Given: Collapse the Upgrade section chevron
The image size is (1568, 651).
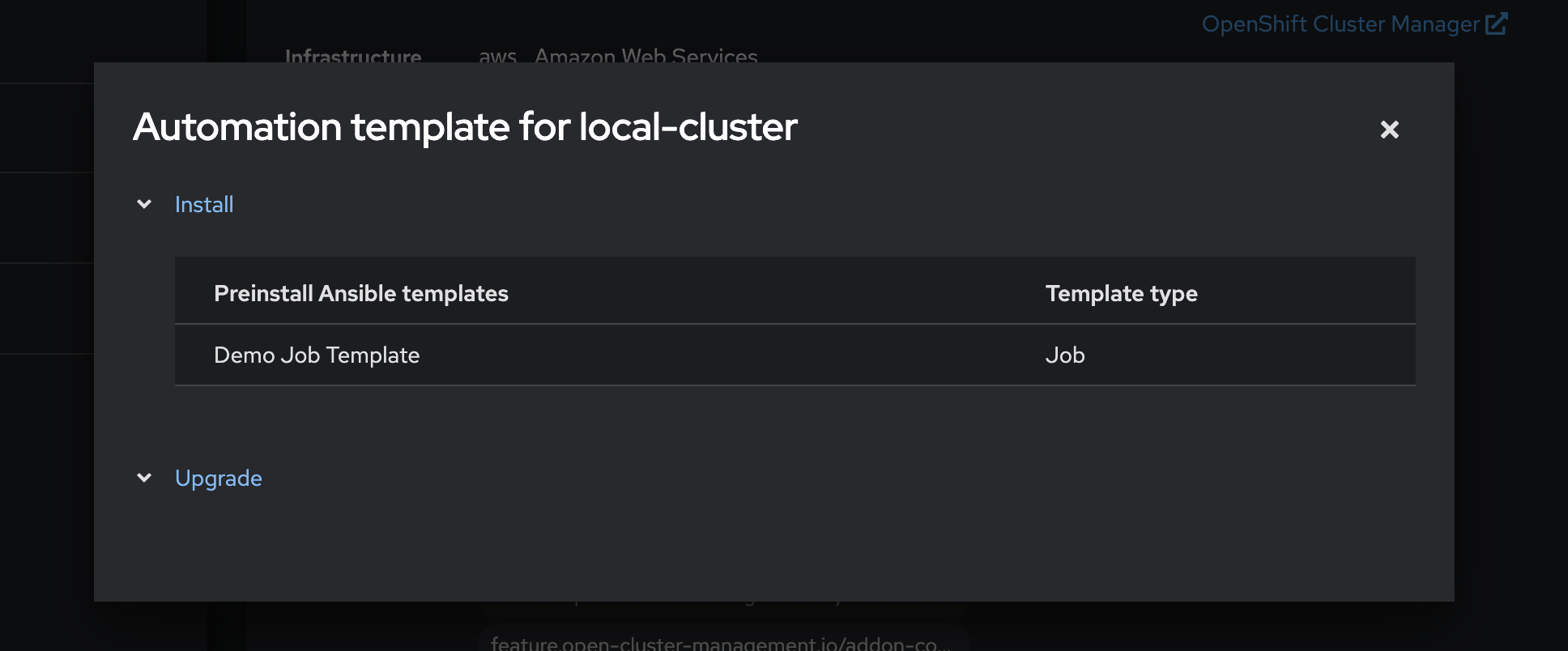Looking at the screenshot, I should tap(144, 478).
